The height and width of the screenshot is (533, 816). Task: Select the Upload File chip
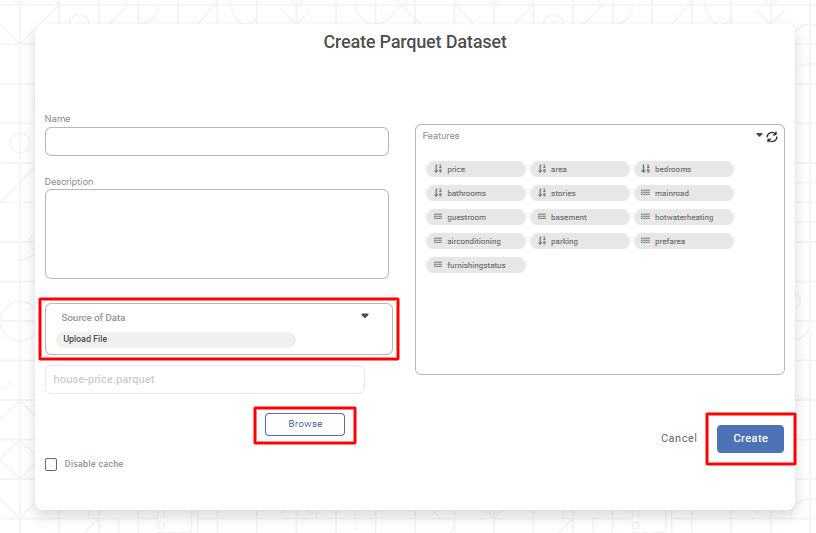pyautogui.click(x=175, y=339)
